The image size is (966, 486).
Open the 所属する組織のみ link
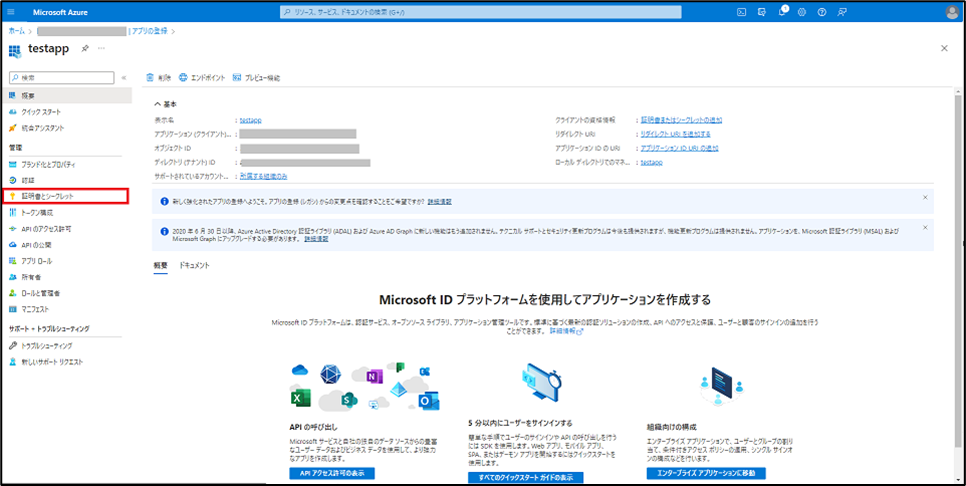point(264,176)
